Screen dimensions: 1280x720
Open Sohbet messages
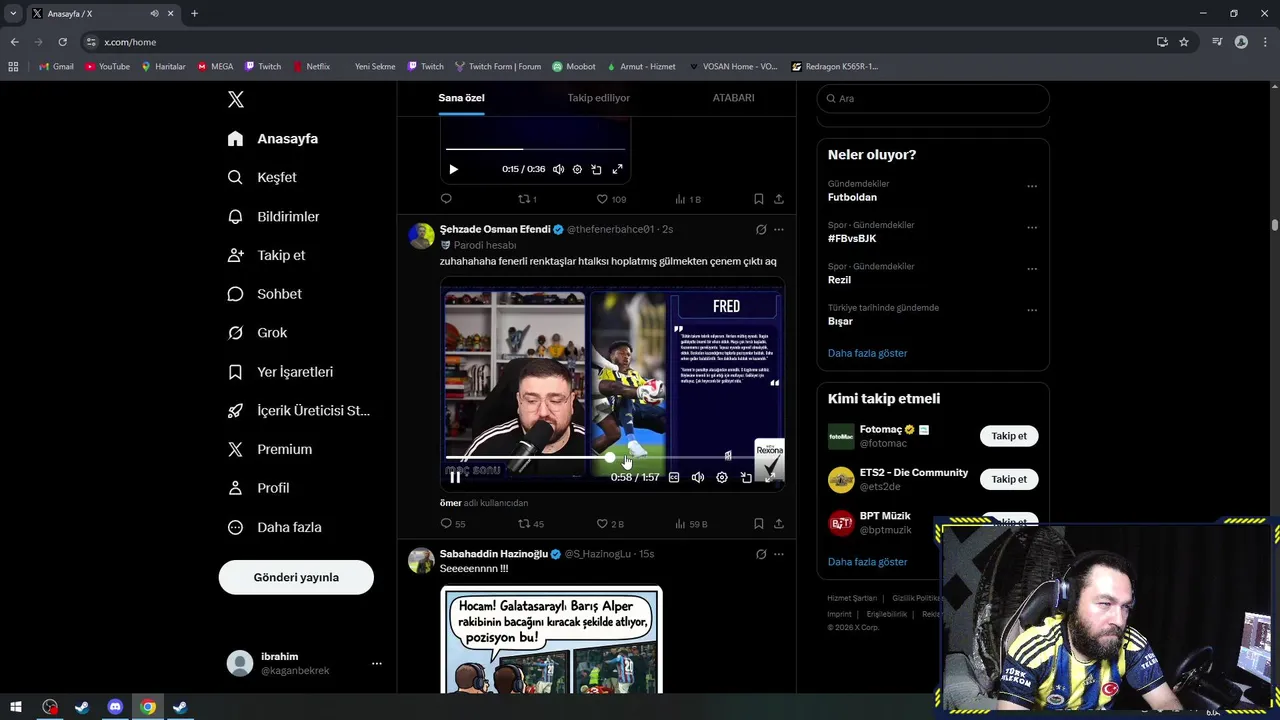(264, 294)
